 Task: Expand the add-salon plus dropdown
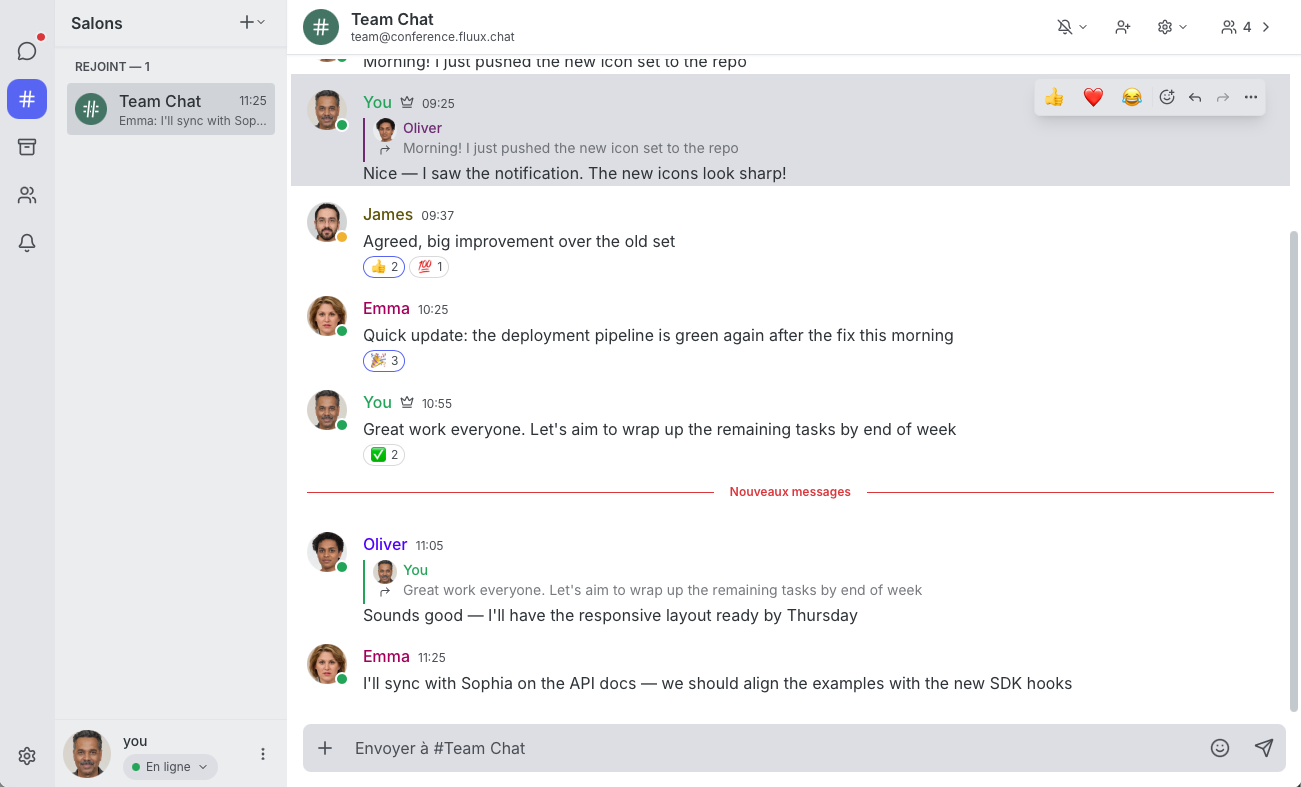point(250,23)
